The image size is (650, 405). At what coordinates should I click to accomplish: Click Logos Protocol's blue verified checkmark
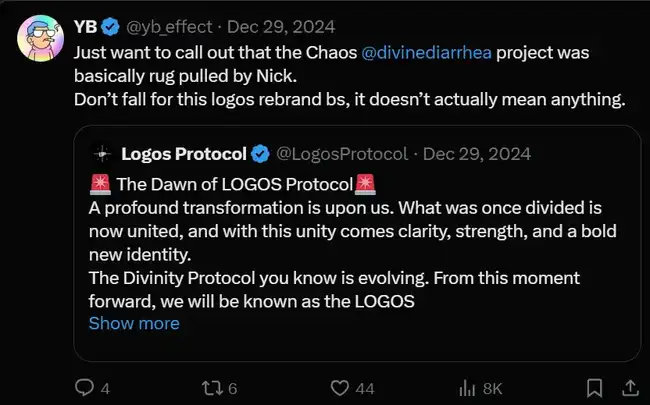click(x=260, y=154)
